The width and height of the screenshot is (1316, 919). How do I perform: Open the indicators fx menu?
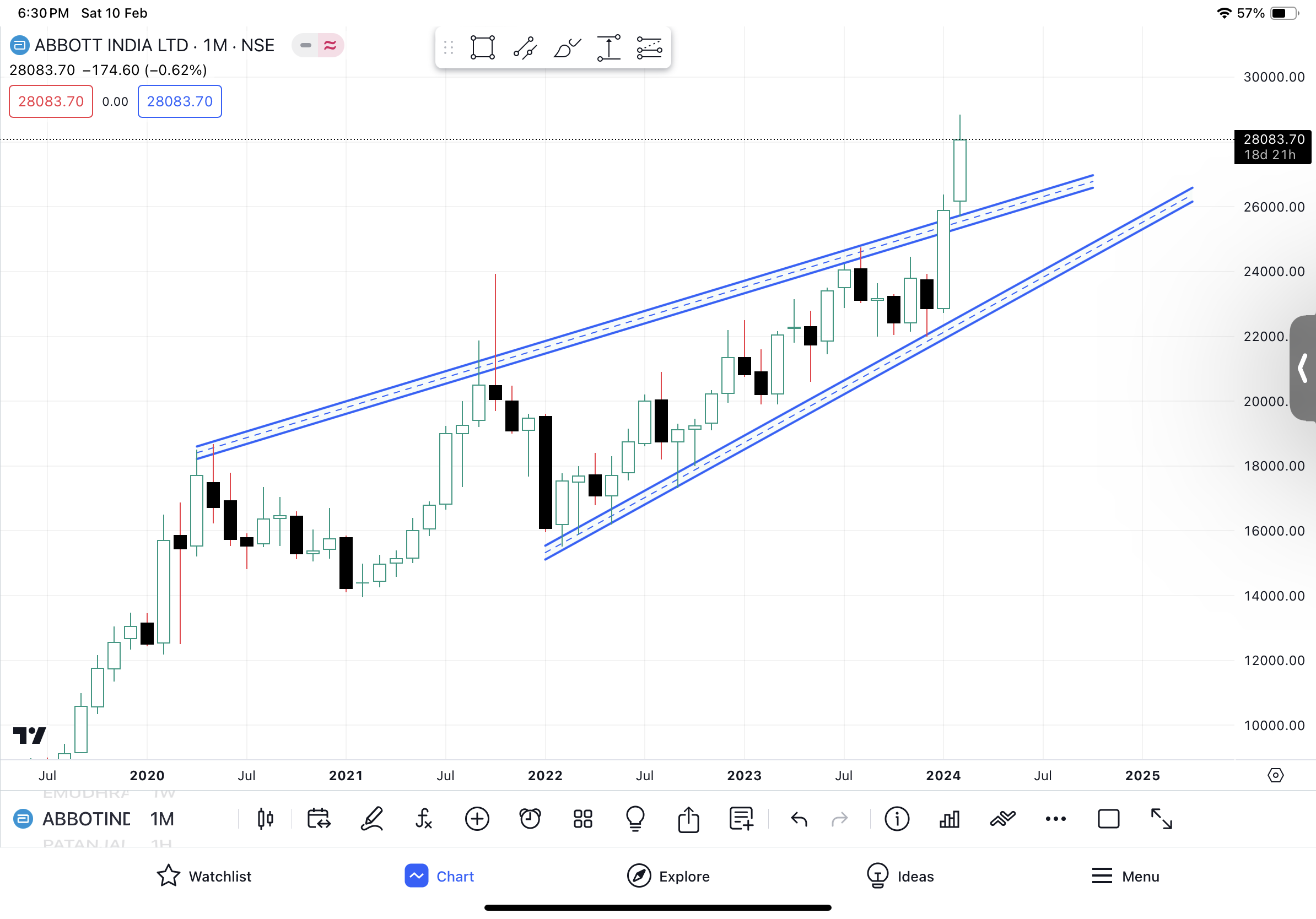[424, 819]
